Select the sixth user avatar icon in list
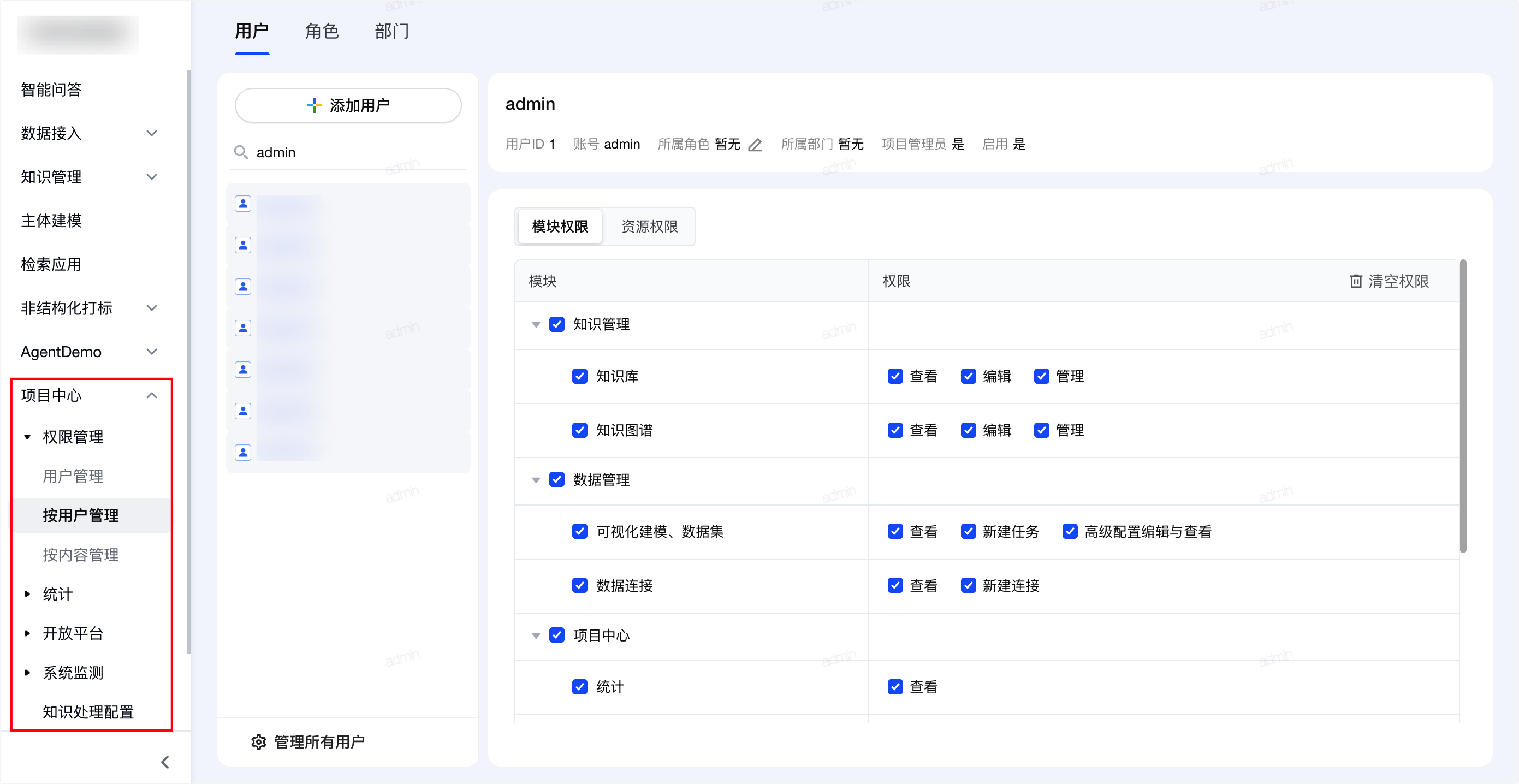The width and height of the screenshot is (1519, 784). tap(243, 411)
